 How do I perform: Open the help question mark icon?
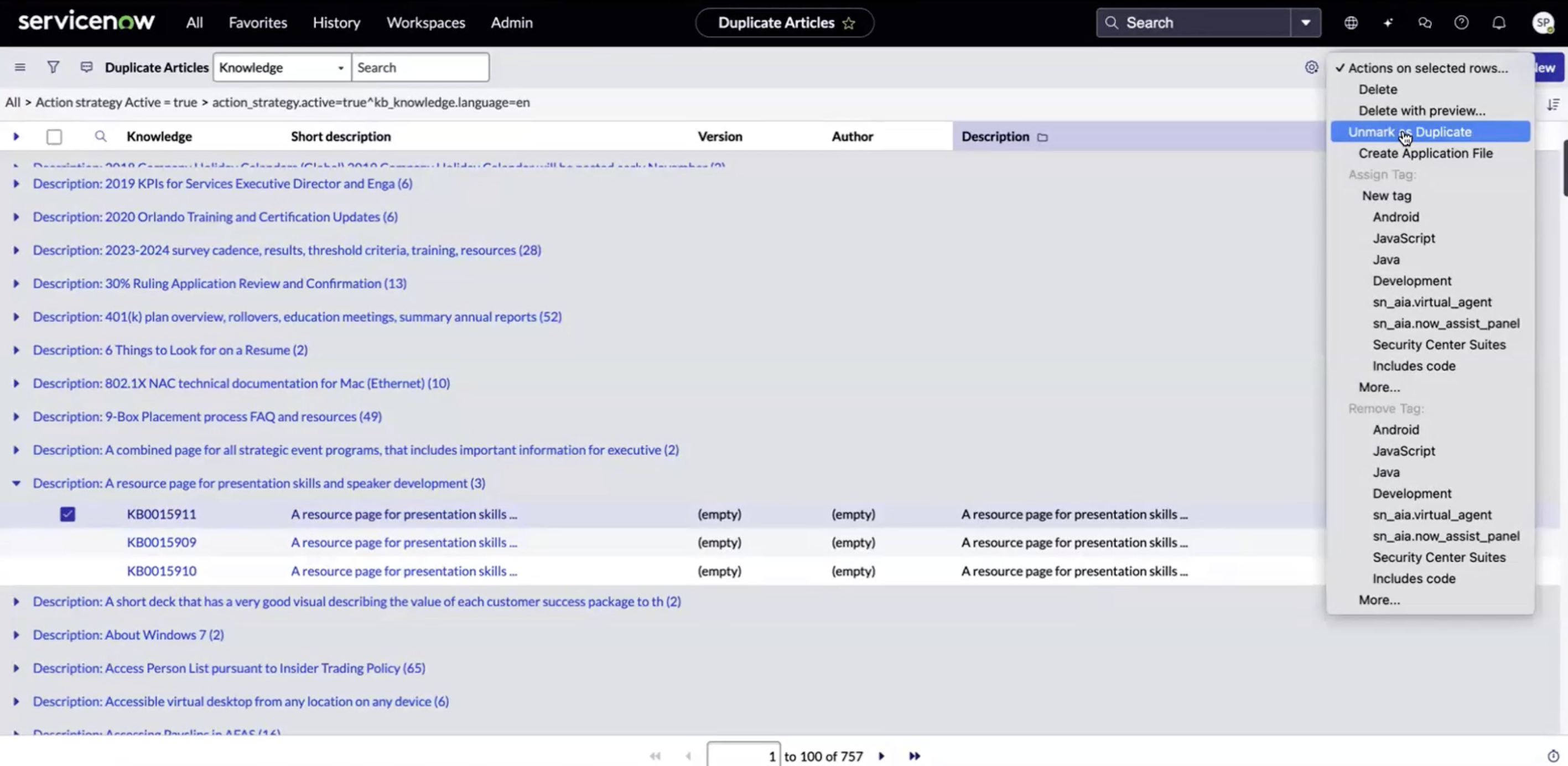click(1461, 23)
